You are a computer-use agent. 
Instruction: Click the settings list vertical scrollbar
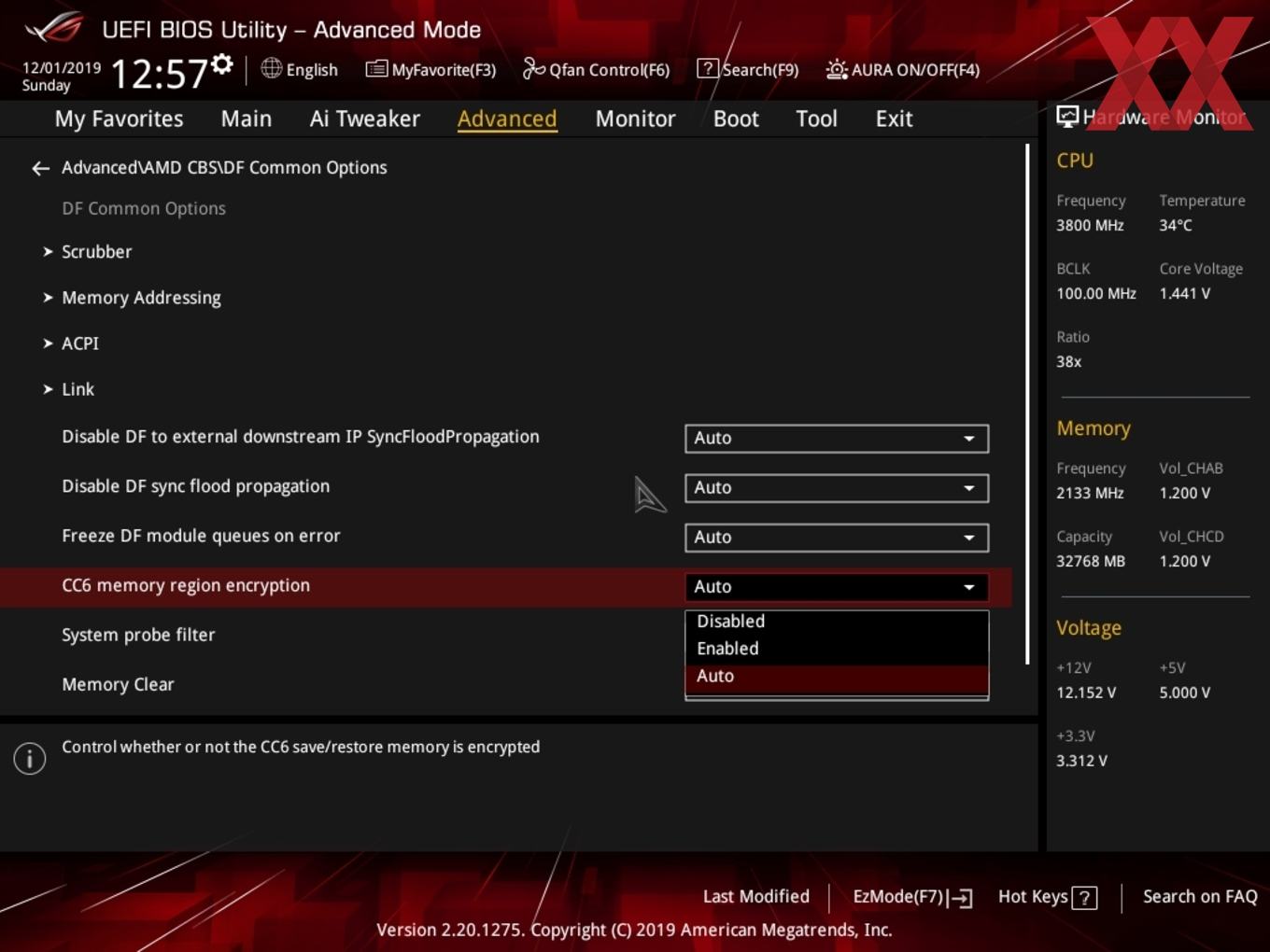tap(1027, 404)
